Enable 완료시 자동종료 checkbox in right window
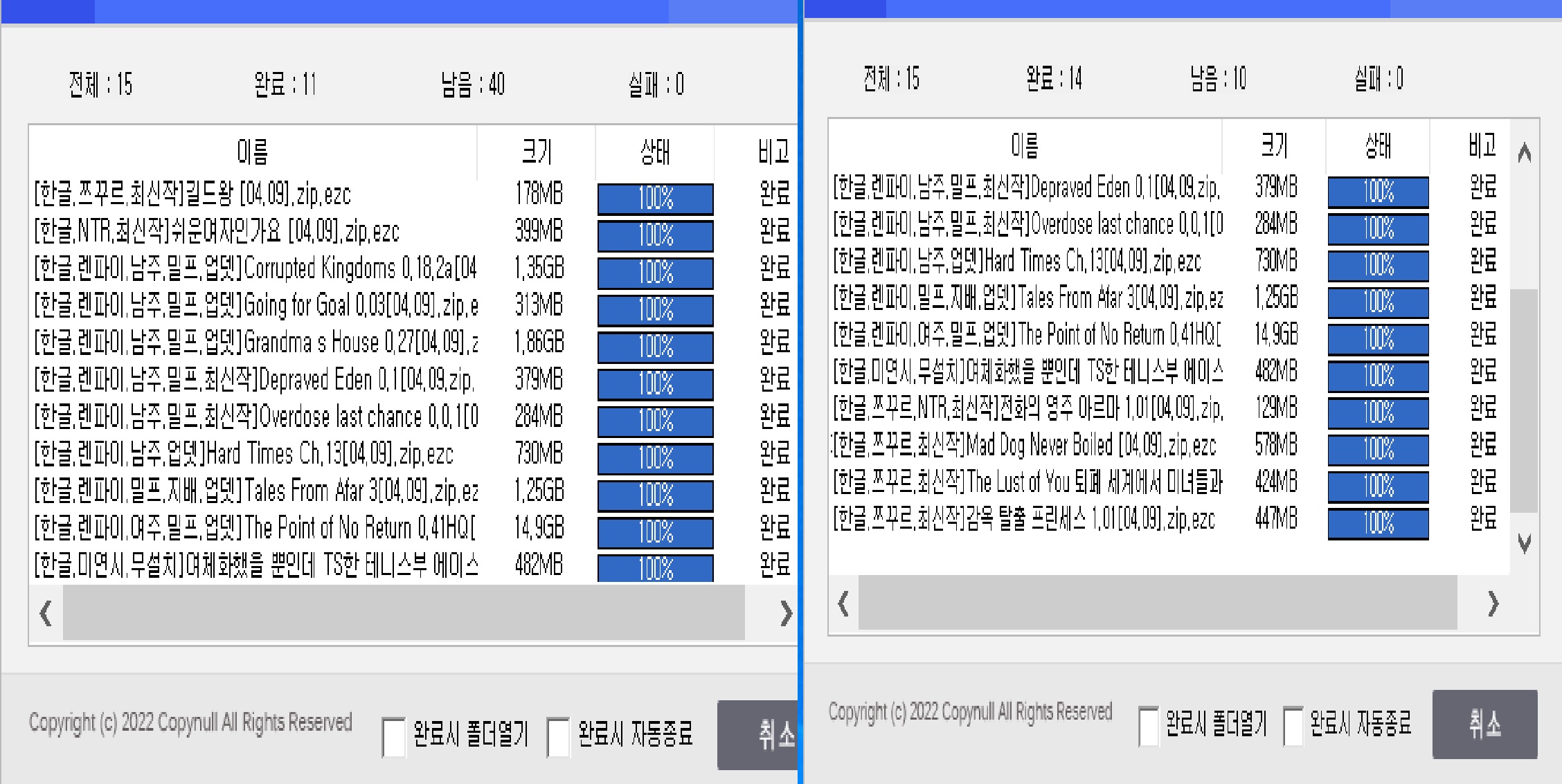Viewport: 1562px width, 784px height. 1293,726
